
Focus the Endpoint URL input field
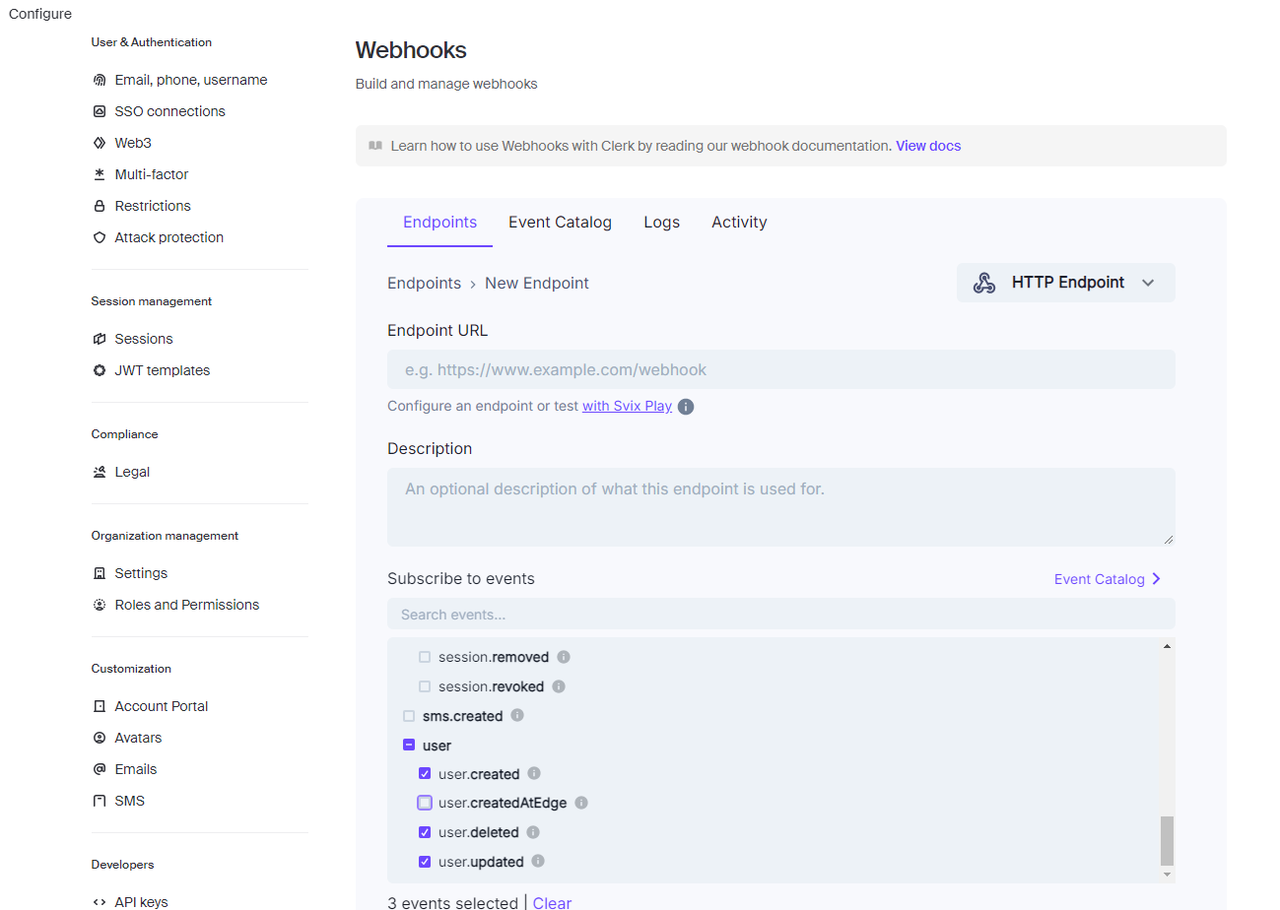(x=781, y=370)
